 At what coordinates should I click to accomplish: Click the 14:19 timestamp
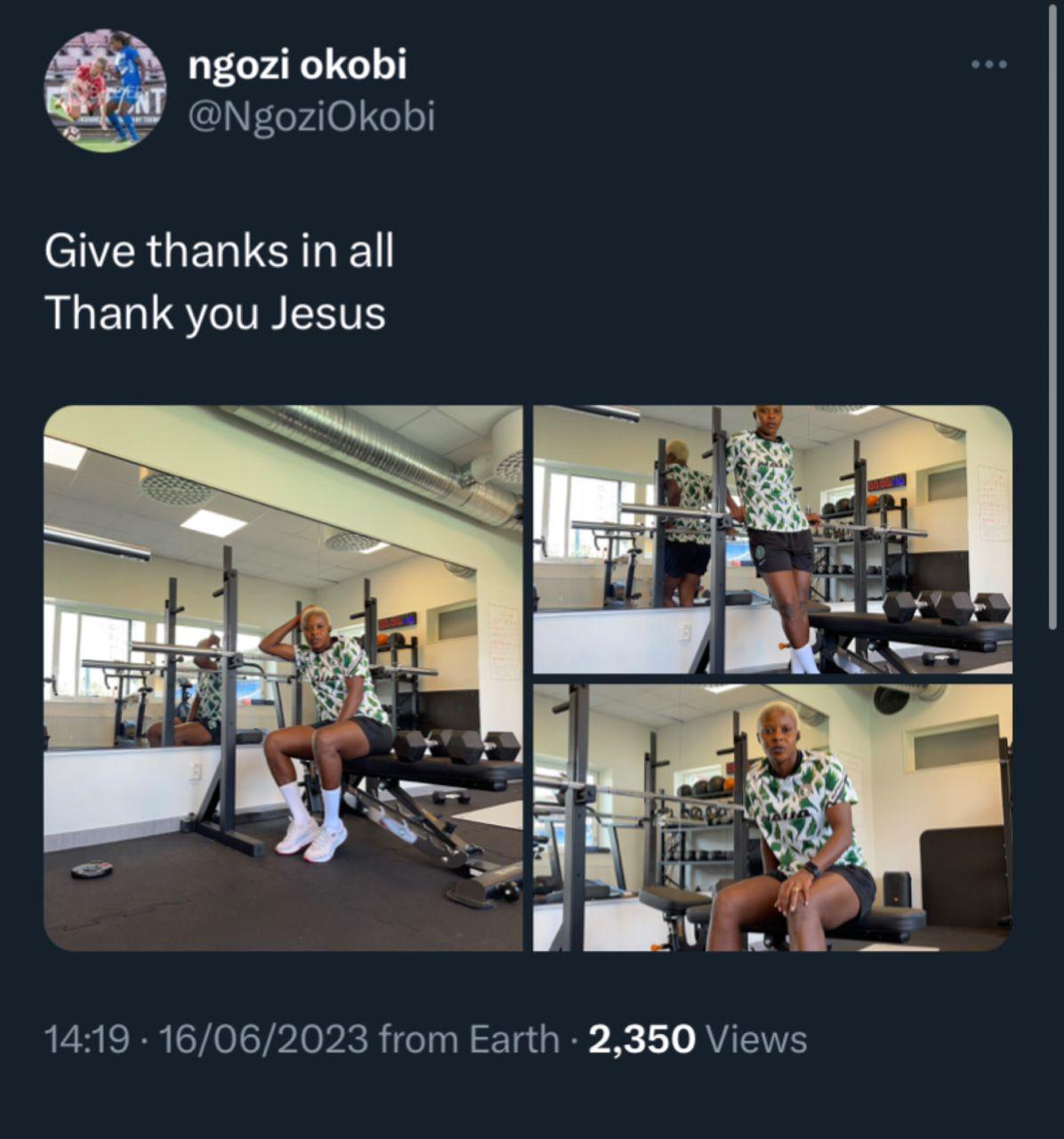pyautogui.click(x=87, y=1038)
